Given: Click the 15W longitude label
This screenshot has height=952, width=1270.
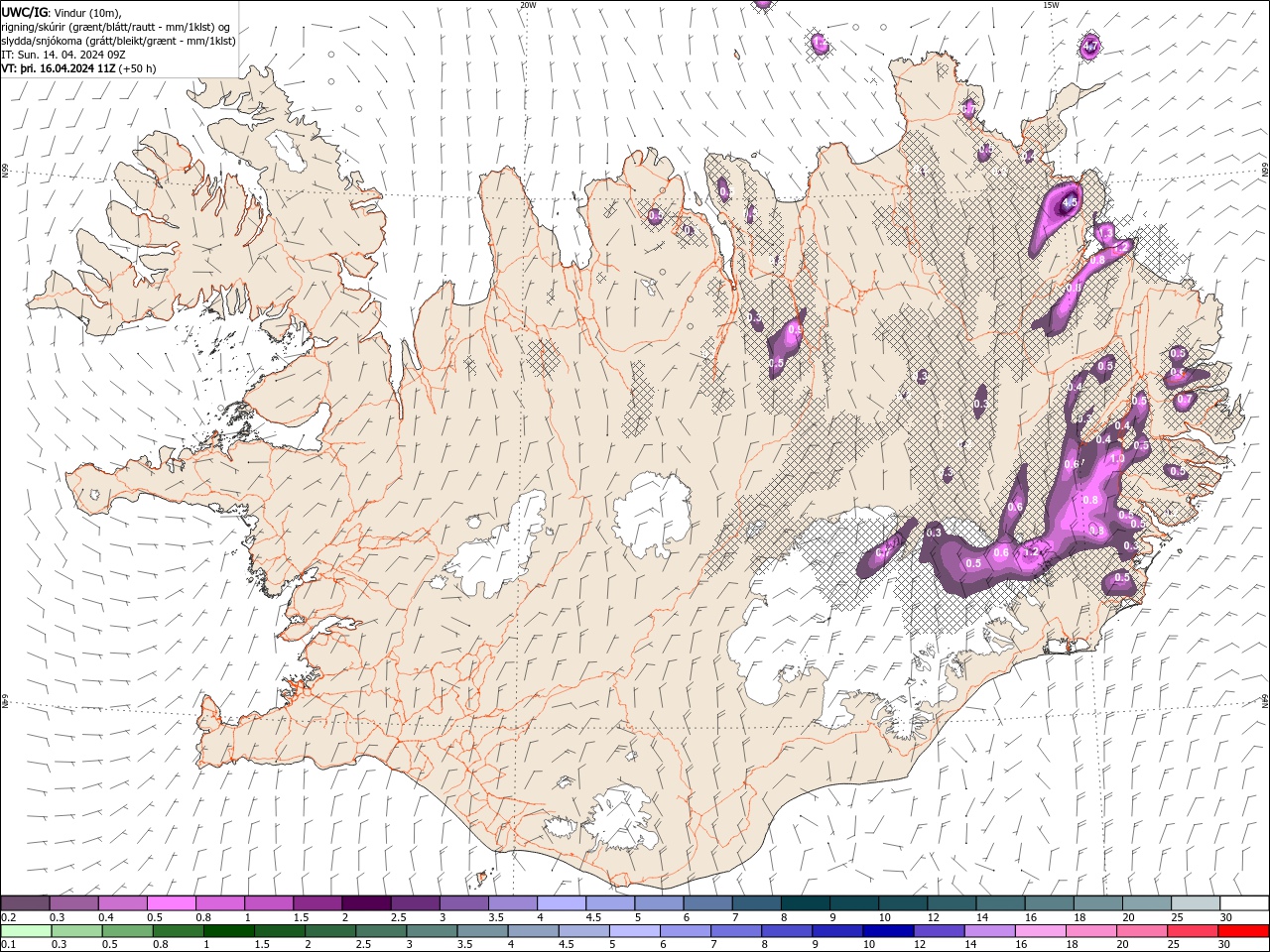Looking at the screenshot, I should coord(1051,5).
